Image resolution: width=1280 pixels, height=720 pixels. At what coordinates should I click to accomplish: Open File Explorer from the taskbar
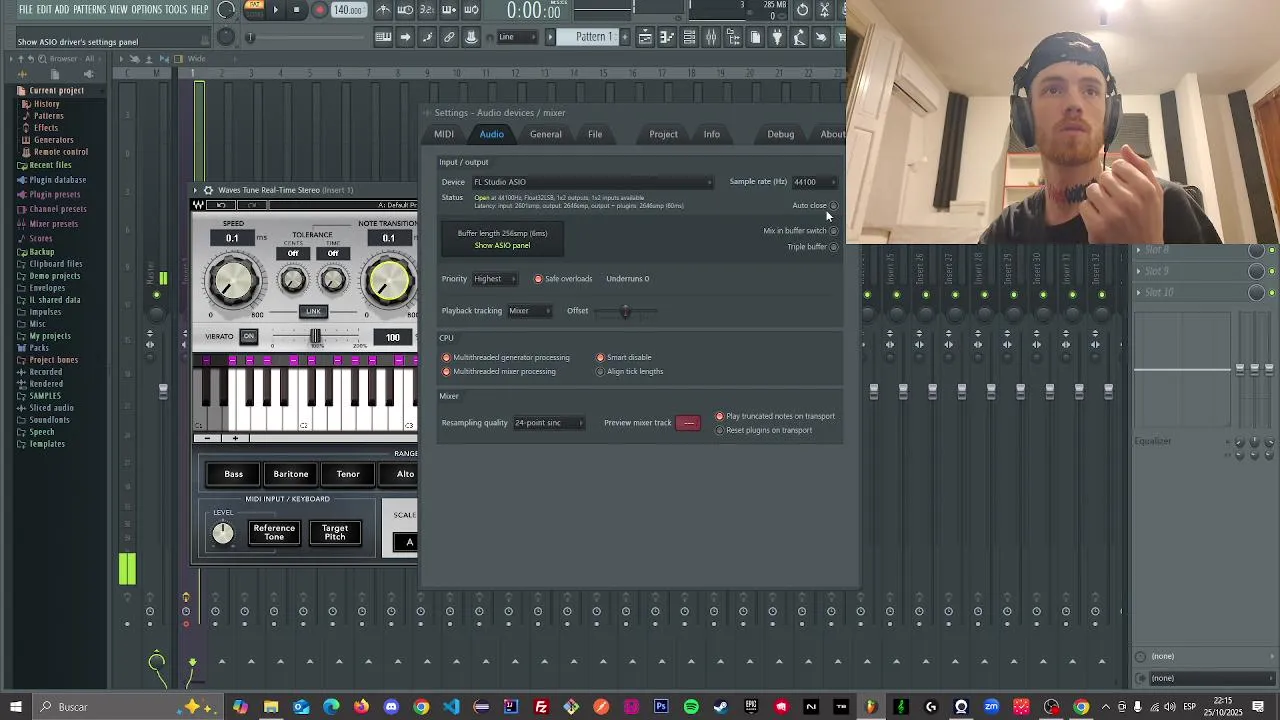click(x=271, y=707)
